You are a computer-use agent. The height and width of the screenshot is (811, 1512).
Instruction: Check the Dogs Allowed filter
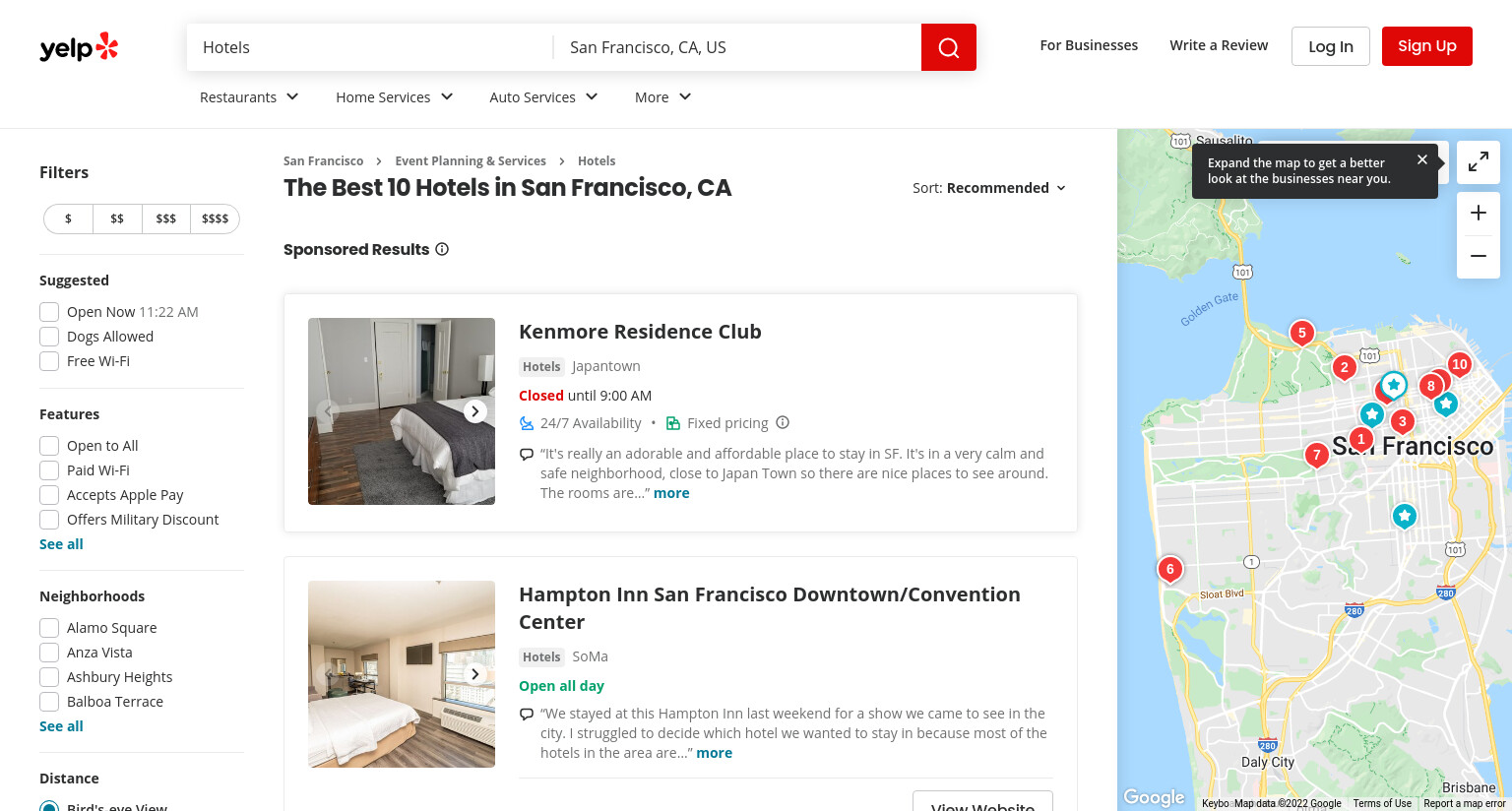coord(49,337)
